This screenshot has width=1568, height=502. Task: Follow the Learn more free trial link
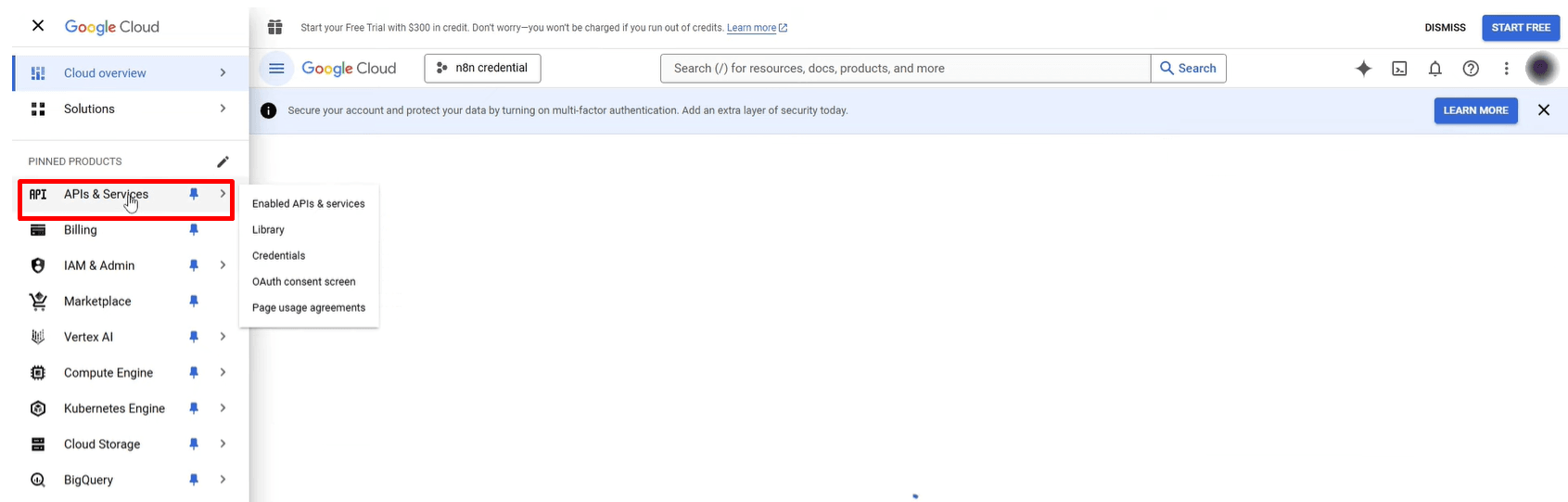tap(757, 28)
